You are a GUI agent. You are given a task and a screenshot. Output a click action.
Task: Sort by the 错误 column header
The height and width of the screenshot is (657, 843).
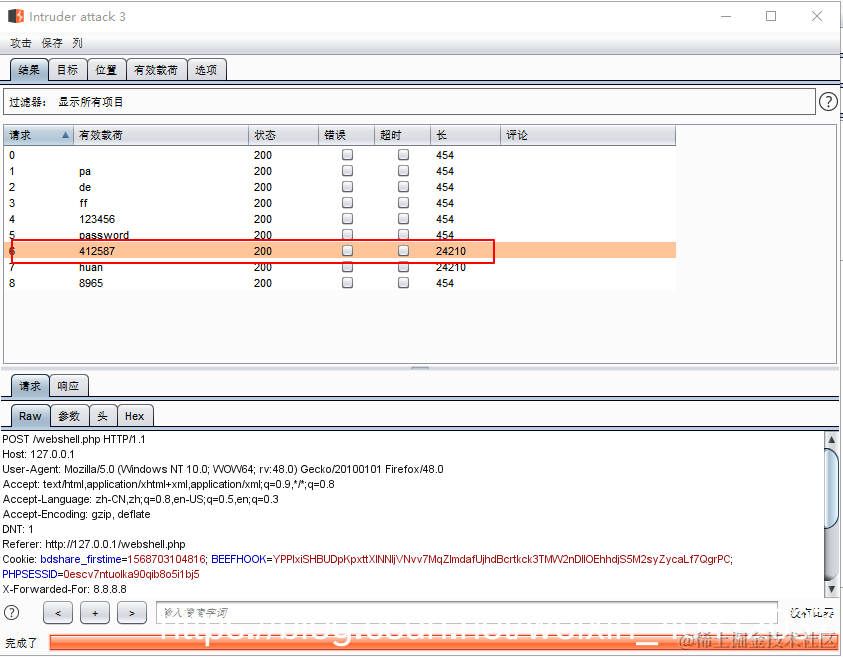pos(347,135)
